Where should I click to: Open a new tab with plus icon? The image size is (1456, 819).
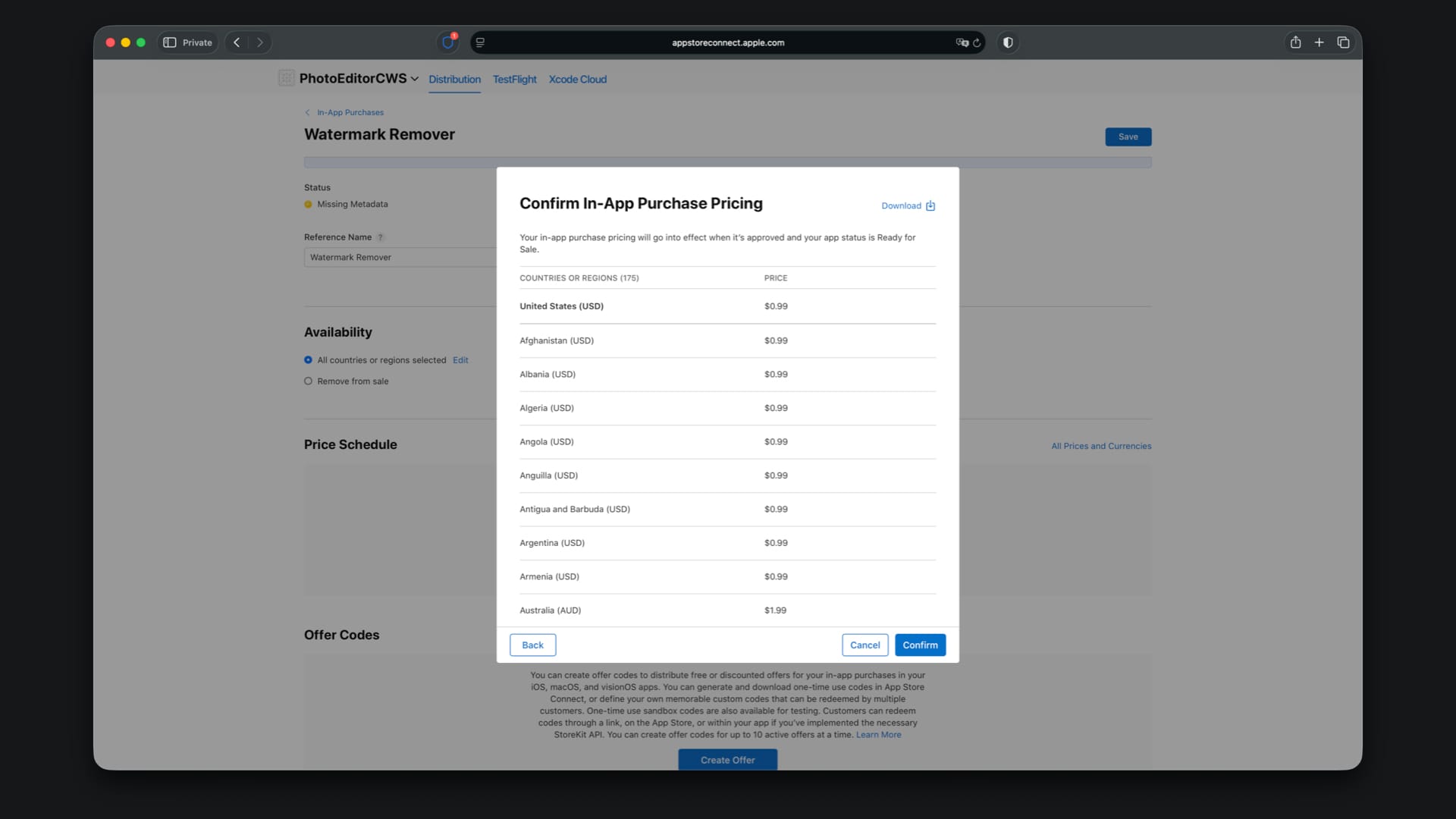pyautogui.click(x=1319, y=42)
